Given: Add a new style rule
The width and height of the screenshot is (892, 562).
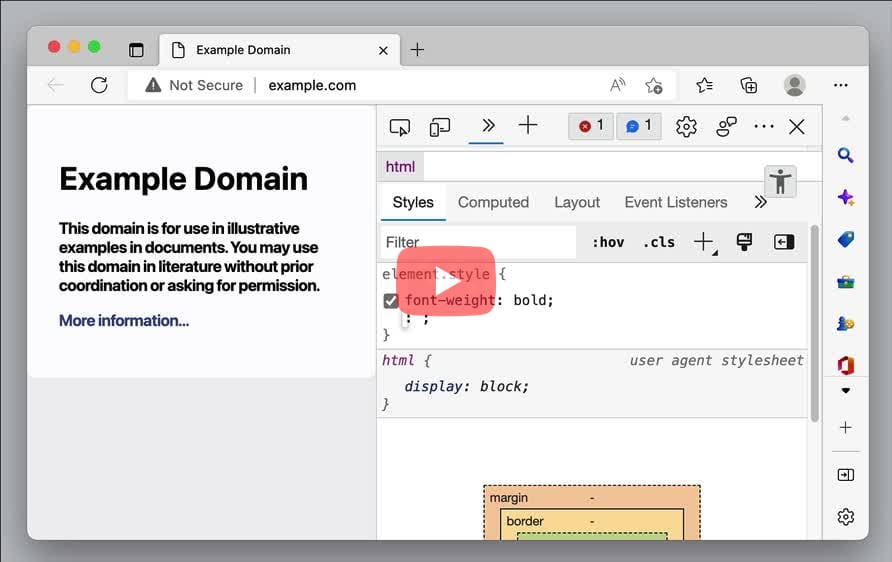Looking at the screenshot, I should [x=704, y=242].
